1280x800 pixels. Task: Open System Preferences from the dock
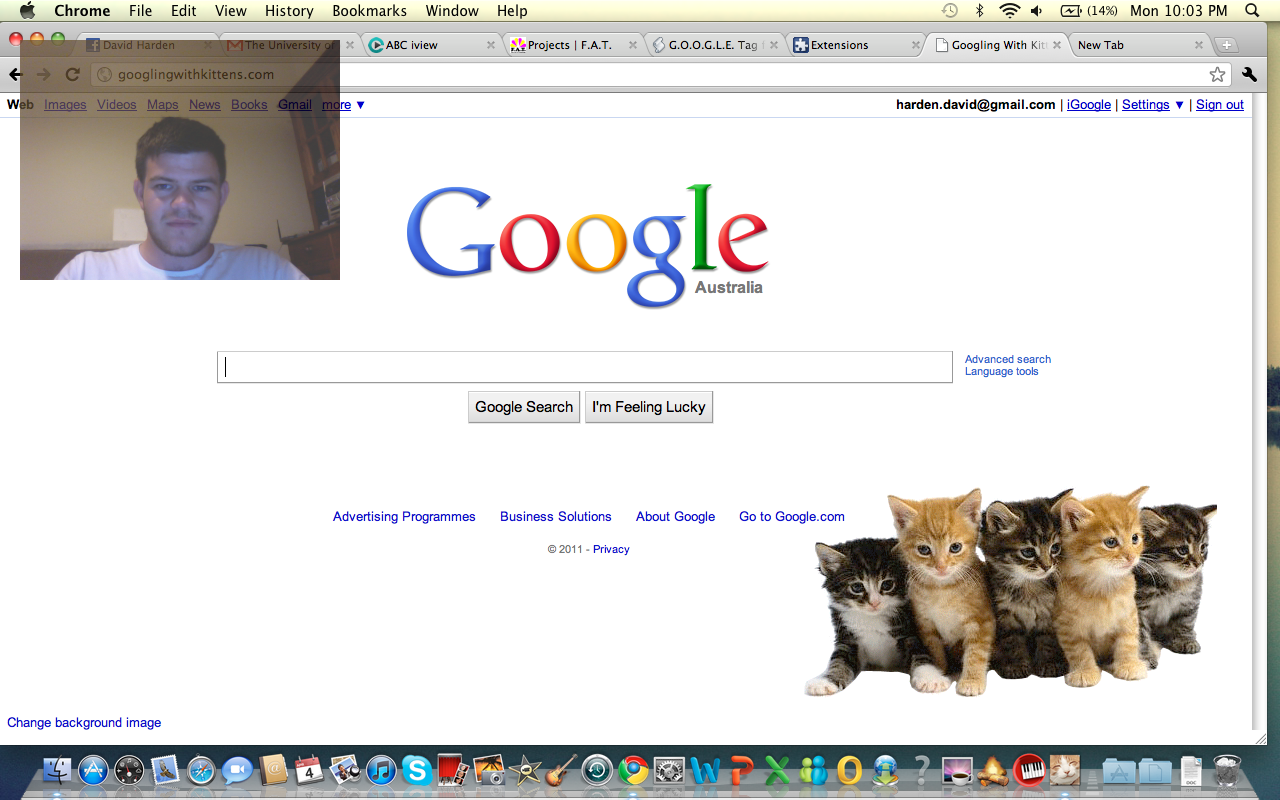click(x=669, y=770)
